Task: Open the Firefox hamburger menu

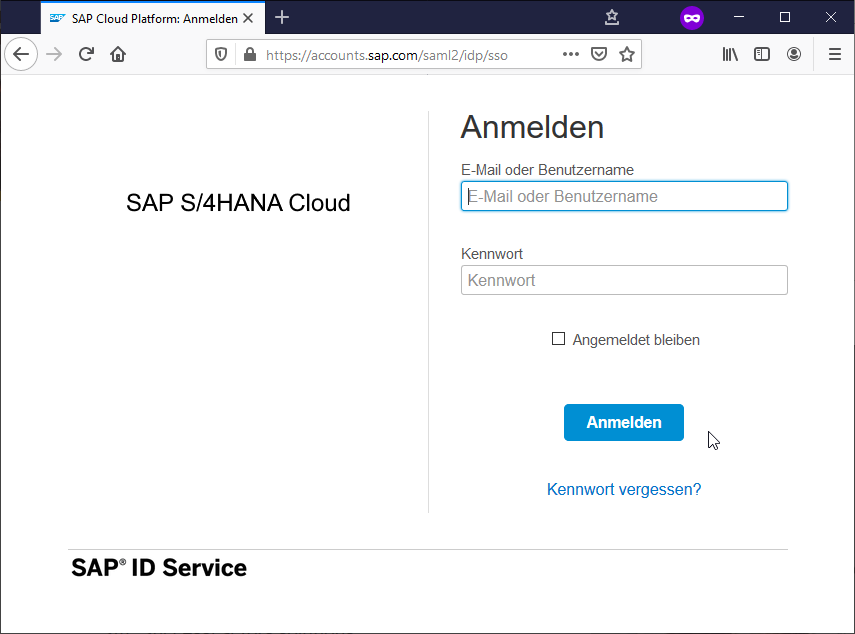Action: click(x=835, y=54)
